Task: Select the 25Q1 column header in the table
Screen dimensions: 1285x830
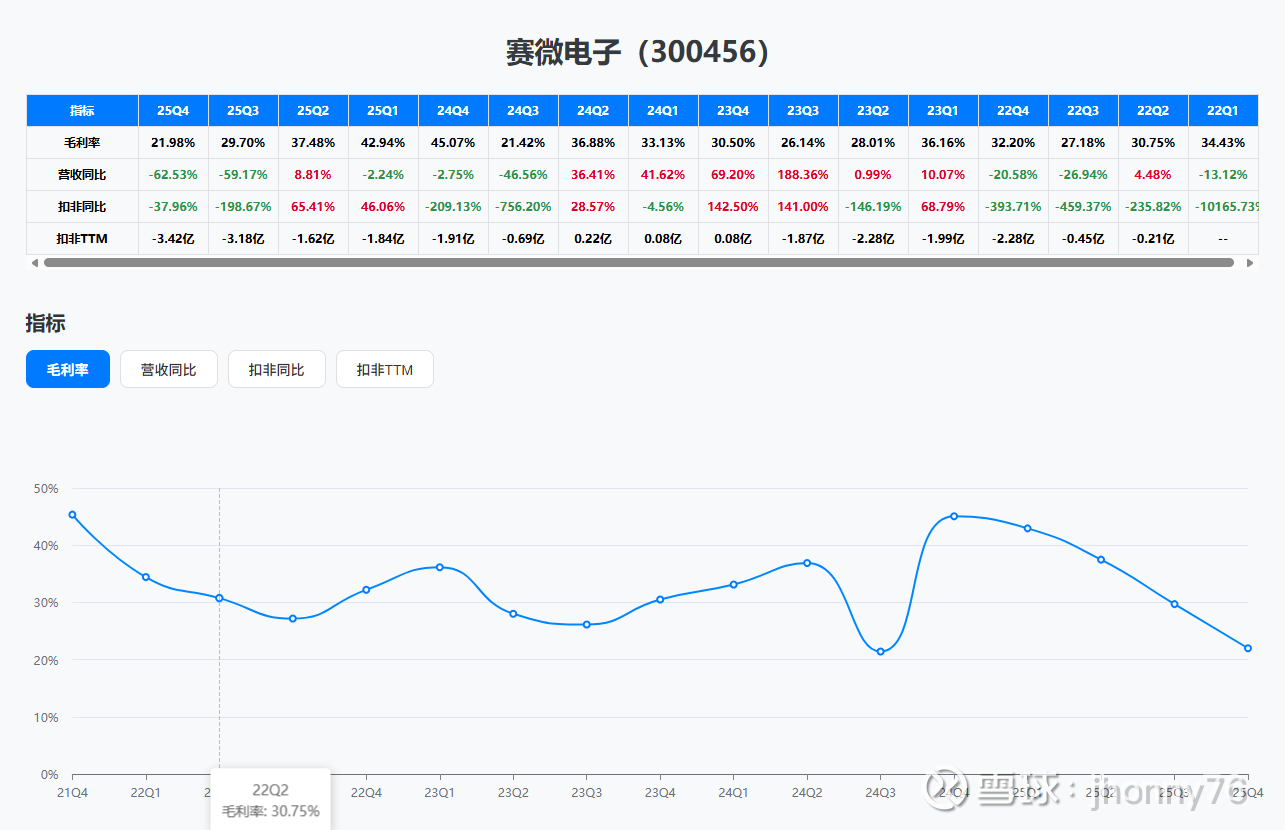Action: pyautogui.click(x=384, y=110)
